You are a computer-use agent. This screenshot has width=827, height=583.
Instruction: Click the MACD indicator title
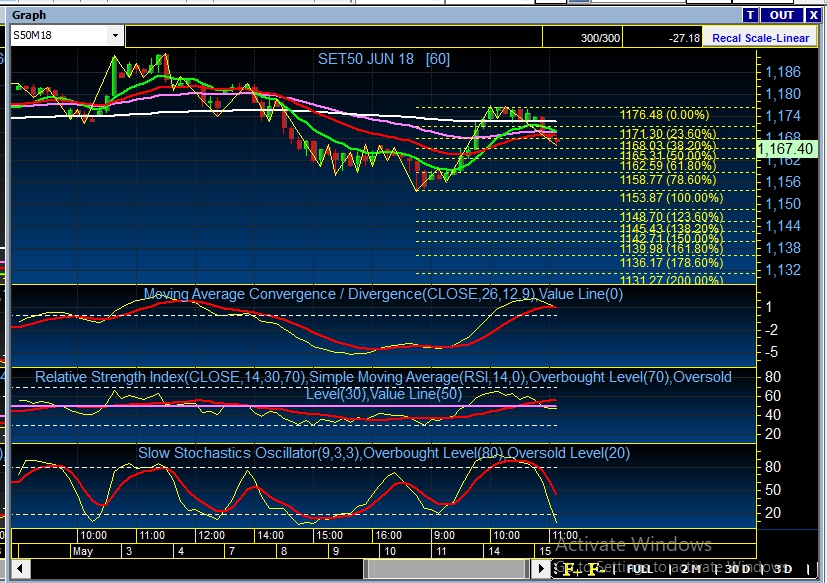click(383, 294)
